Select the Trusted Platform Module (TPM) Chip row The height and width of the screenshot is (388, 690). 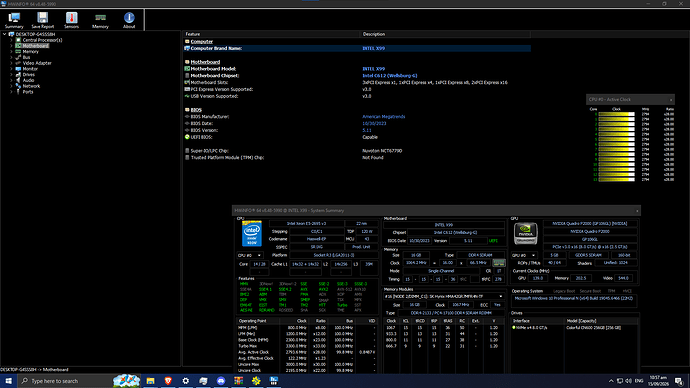click(357, 157)
